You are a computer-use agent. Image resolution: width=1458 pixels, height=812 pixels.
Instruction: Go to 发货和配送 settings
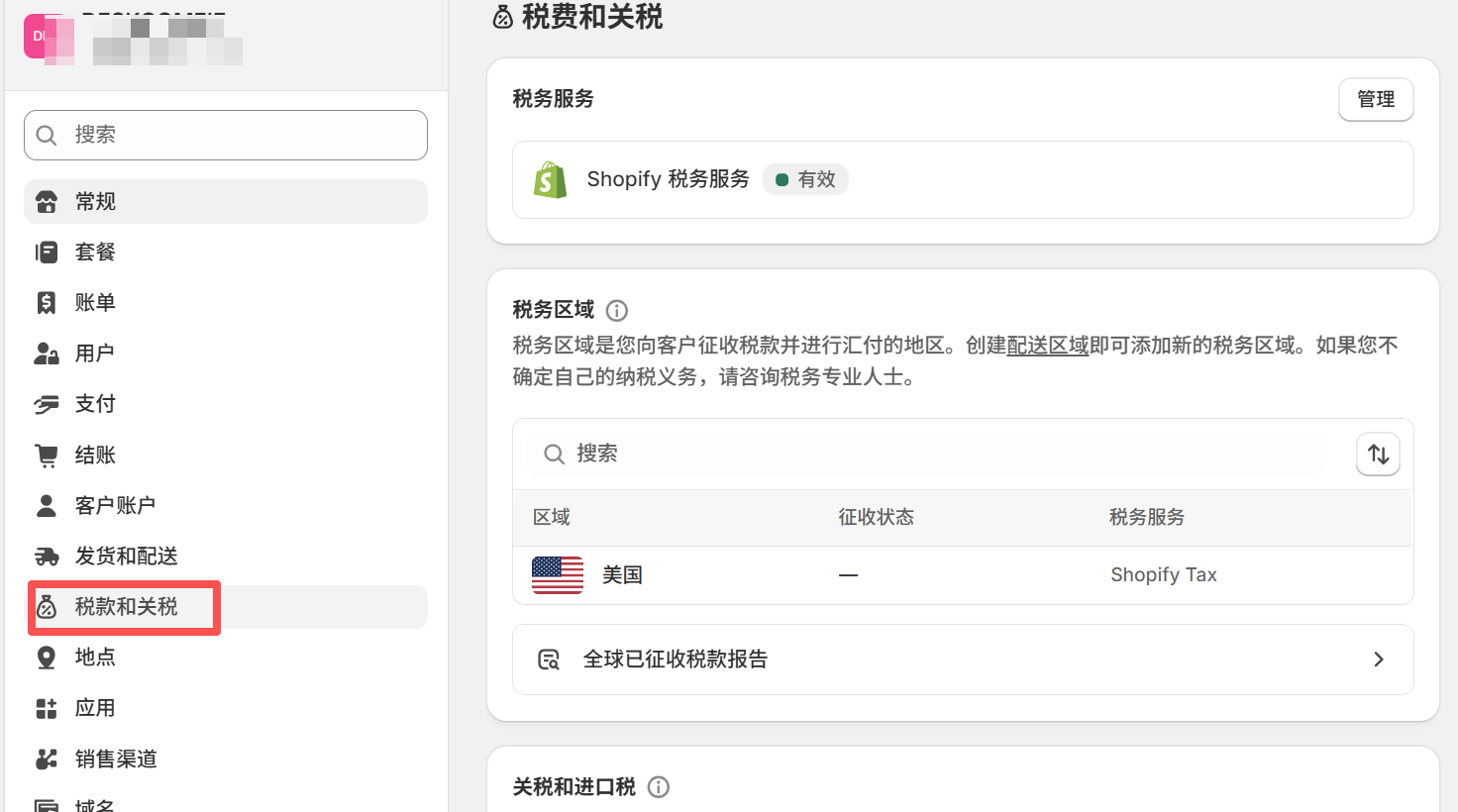[x=226, y=557]
